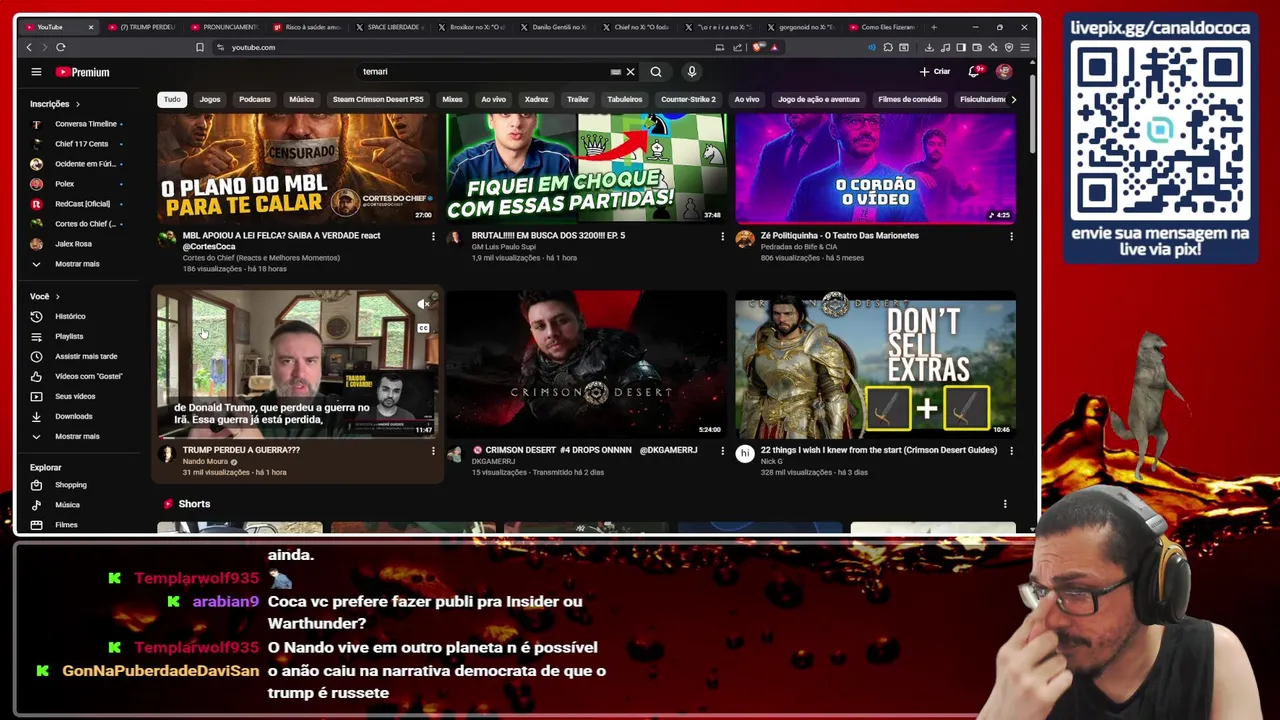Open GM Luis Paulo Supi channel link
This screenshot has width=1280, height=720.
(x=504, y=247)
